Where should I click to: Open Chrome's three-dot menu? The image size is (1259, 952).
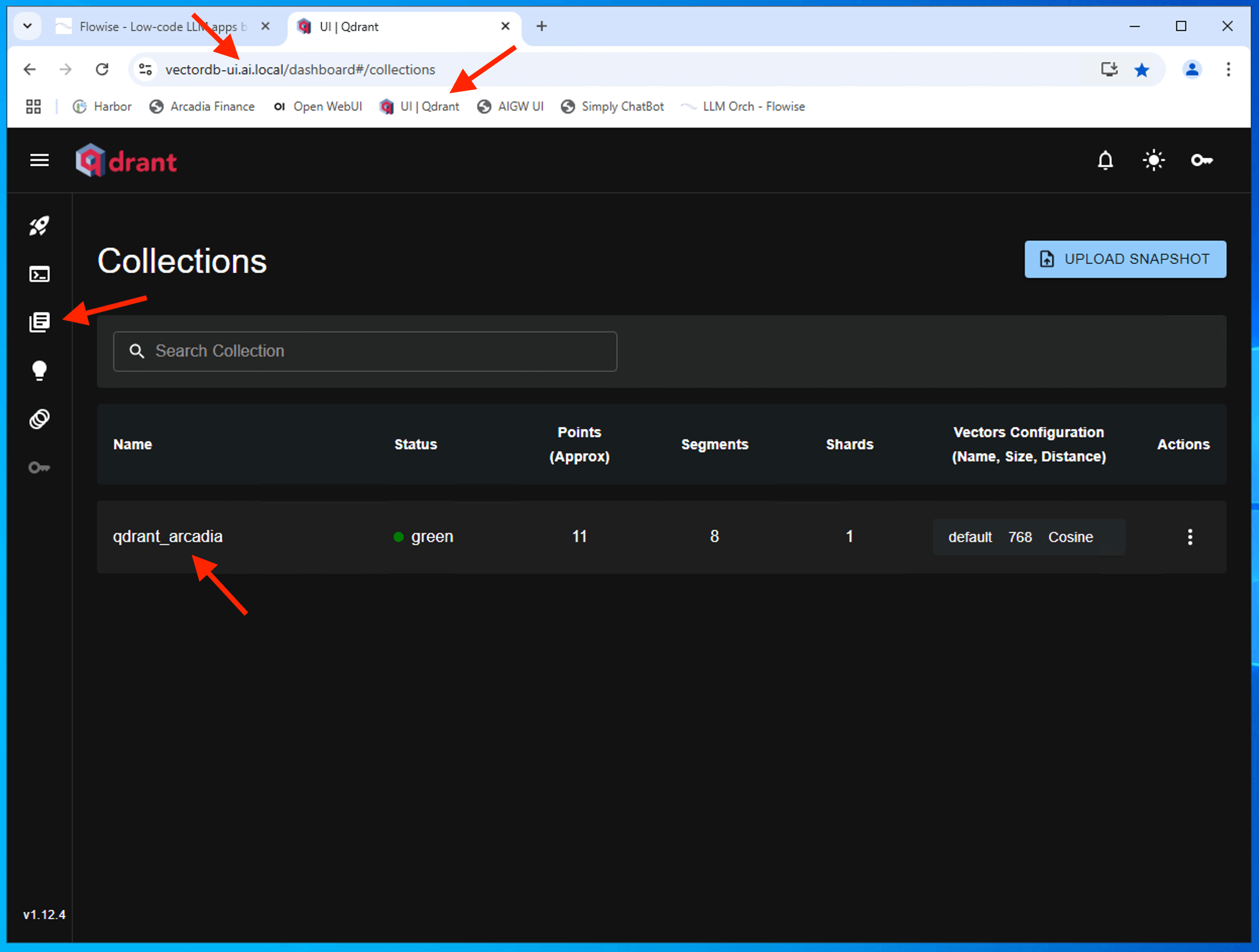pyautogui.click(x=1228, y=70)
